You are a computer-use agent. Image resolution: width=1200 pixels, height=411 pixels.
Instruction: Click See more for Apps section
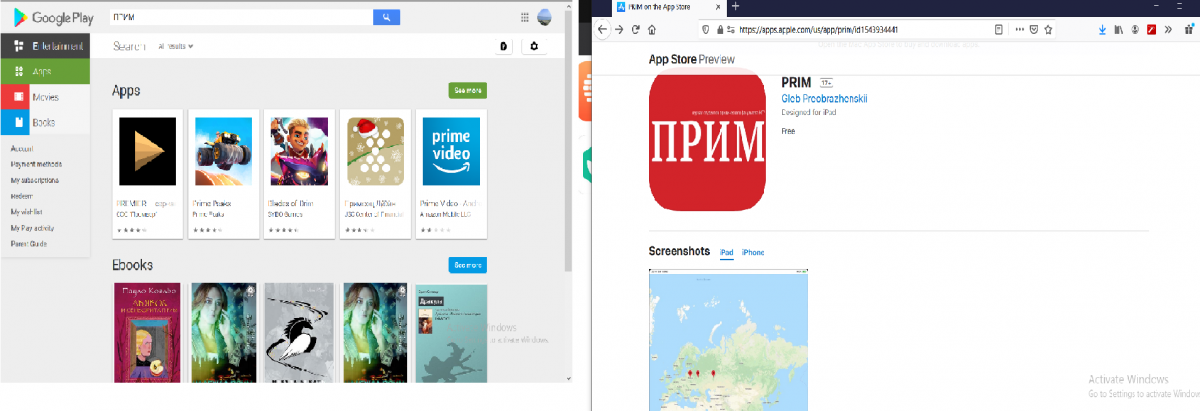(x=467, y=90)
